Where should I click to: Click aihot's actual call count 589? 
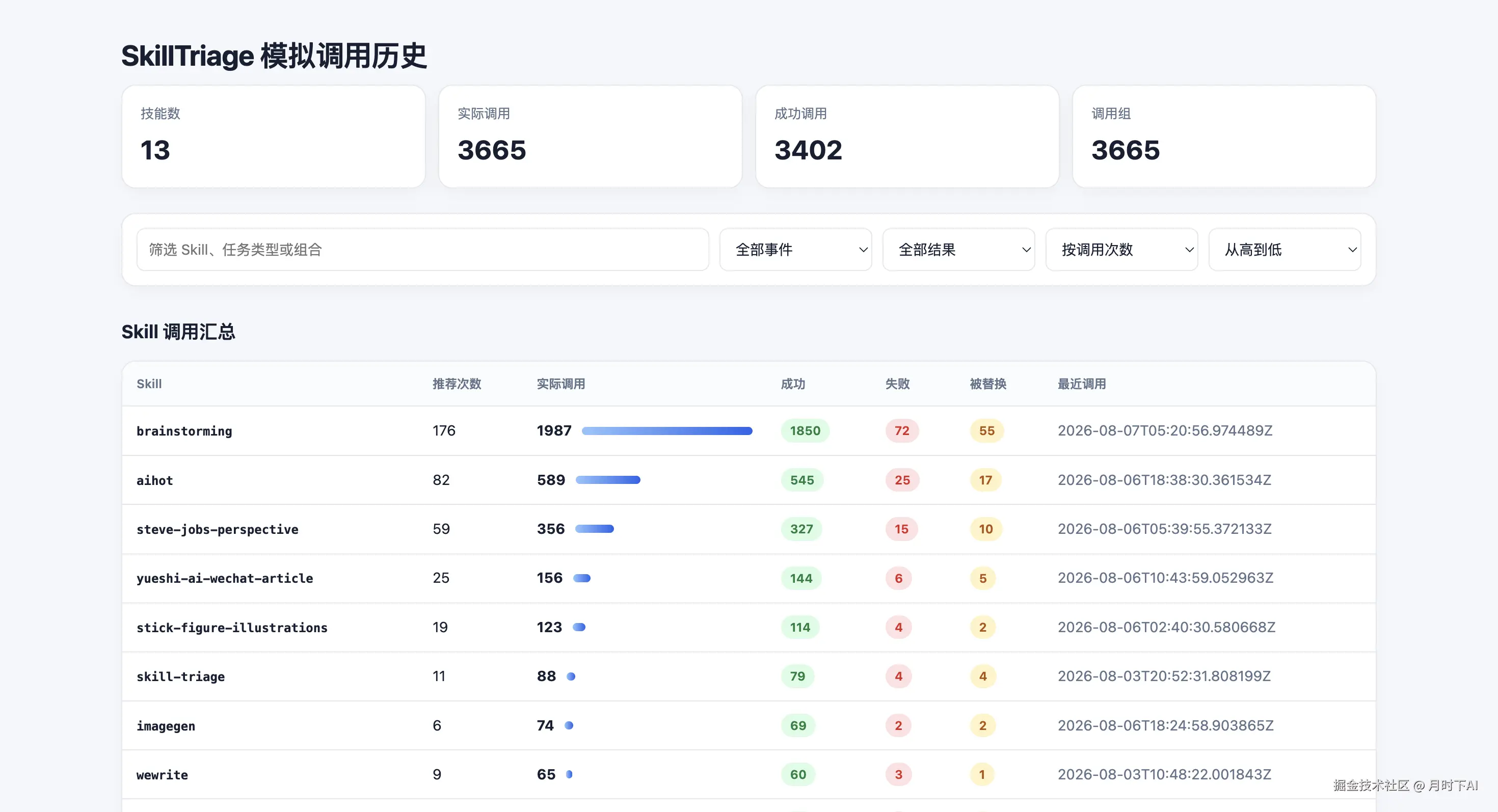point(551,480)
